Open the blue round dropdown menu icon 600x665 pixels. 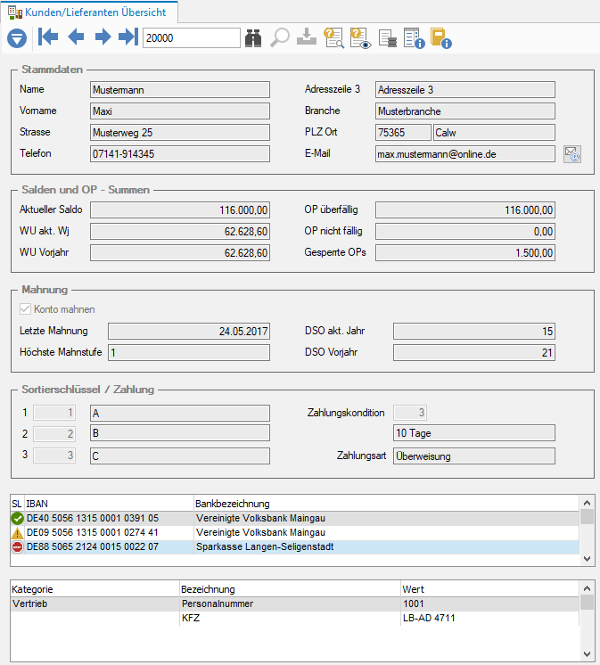click(x=17, y=38)
